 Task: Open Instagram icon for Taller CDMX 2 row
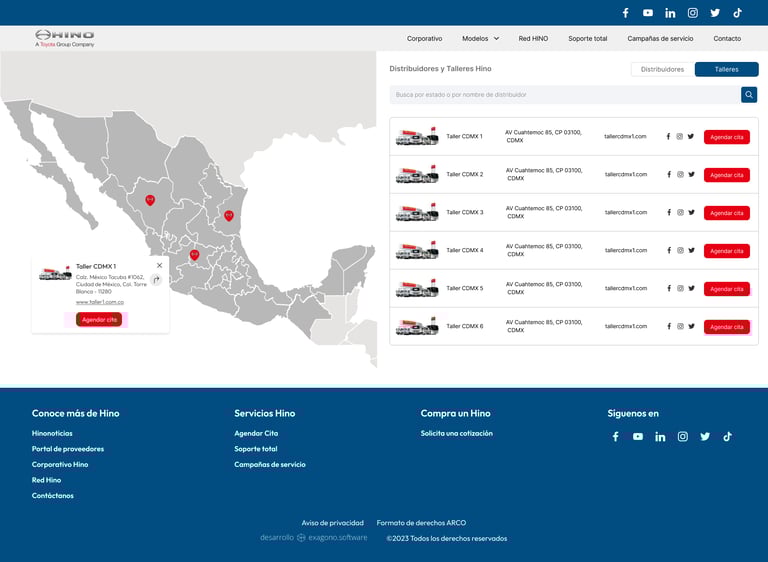click(680, 174)
